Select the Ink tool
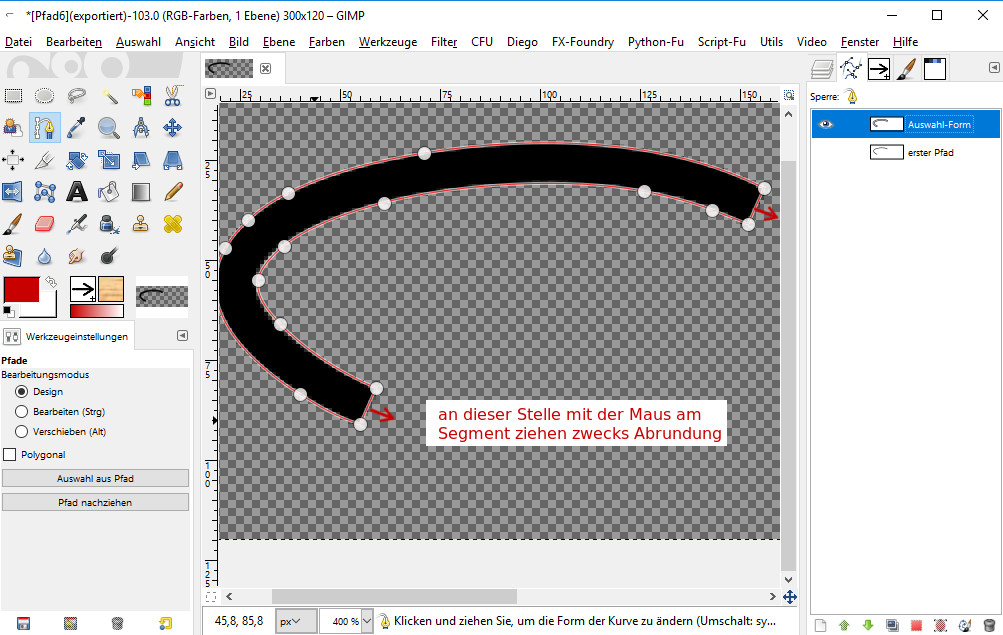This screenshot has height=635, width=1003. point(109,224)
